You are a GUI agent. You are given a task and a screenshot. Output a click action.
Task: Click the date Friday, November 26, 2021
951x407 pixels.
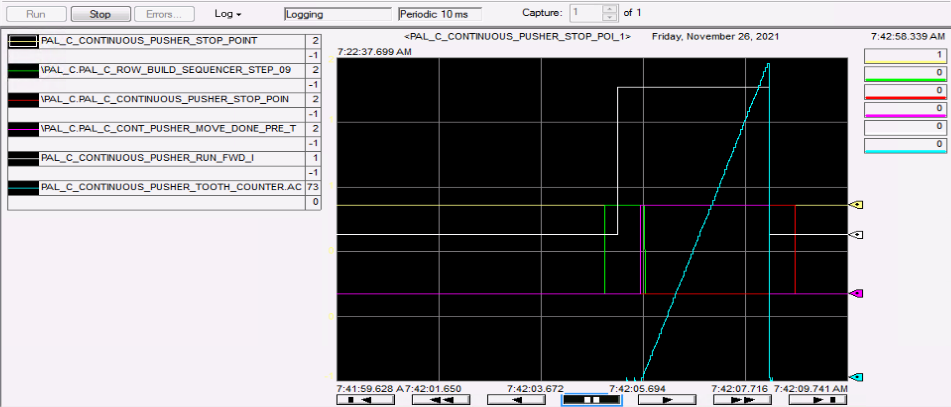point(716,37)
